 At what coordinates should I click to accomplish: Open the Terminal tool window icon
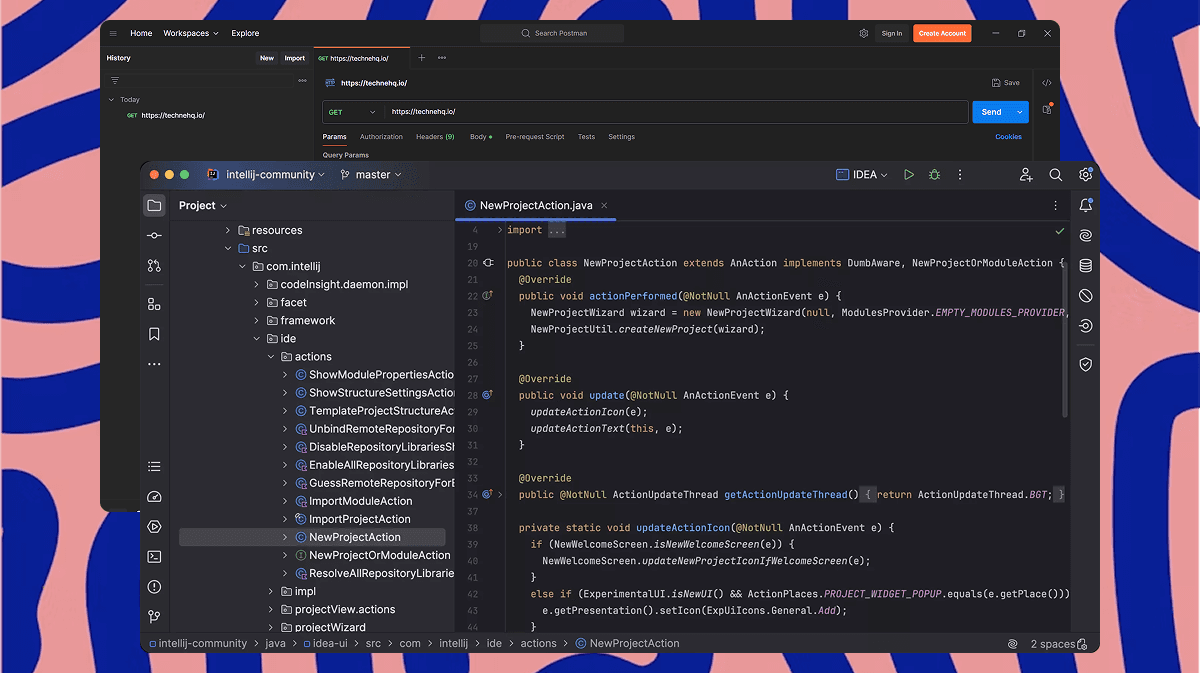point(154,557)
